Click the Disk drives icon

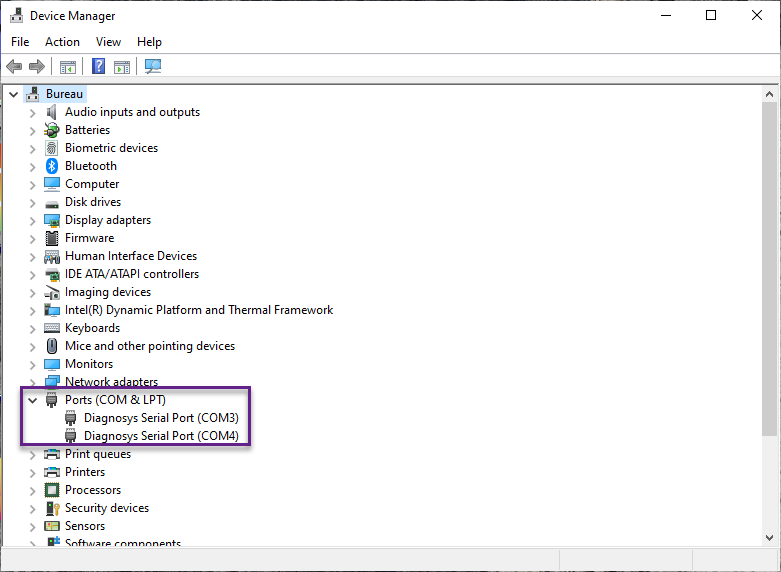(x=52, y=203)
